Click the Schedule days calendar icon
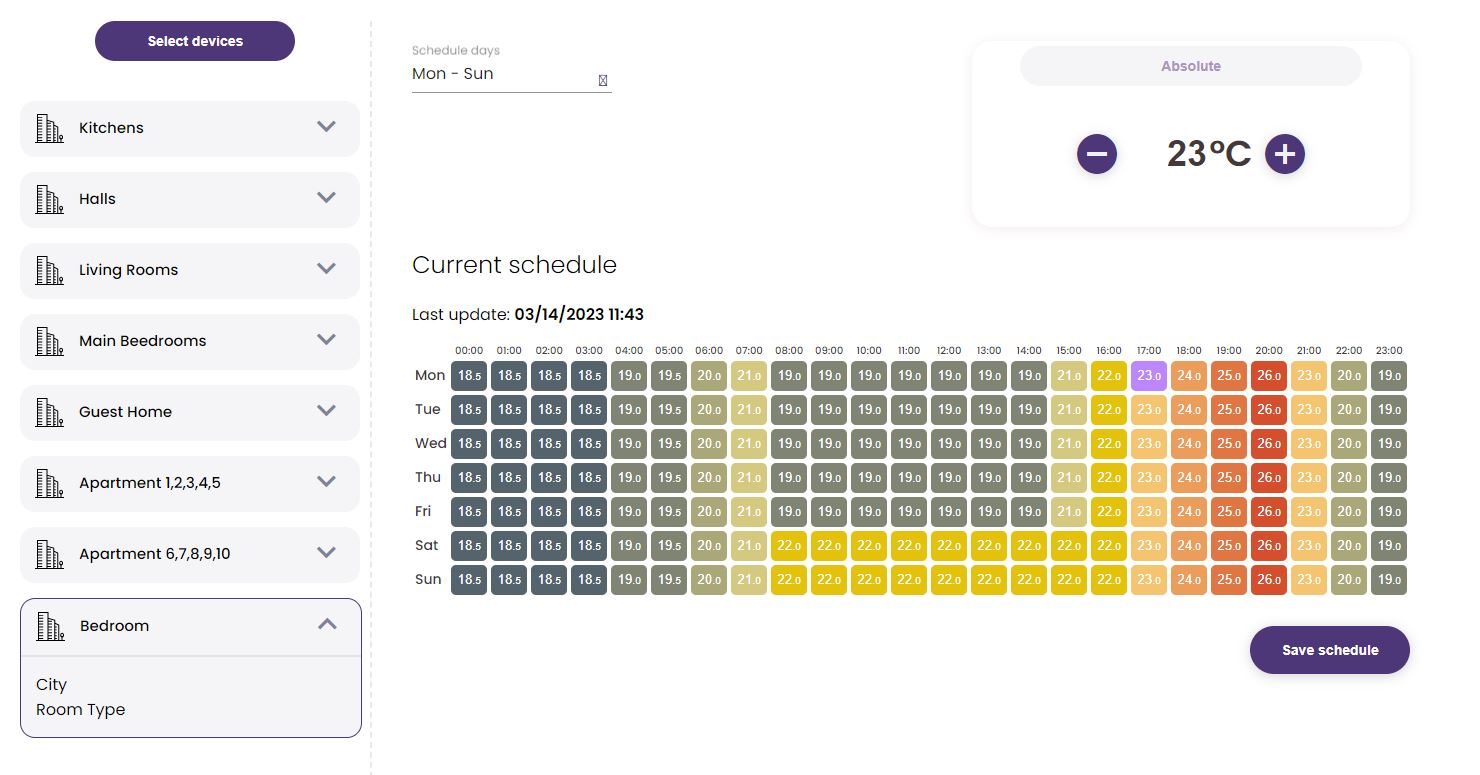1480x775 pixels. pyautogui.click(x=602, y=80)
